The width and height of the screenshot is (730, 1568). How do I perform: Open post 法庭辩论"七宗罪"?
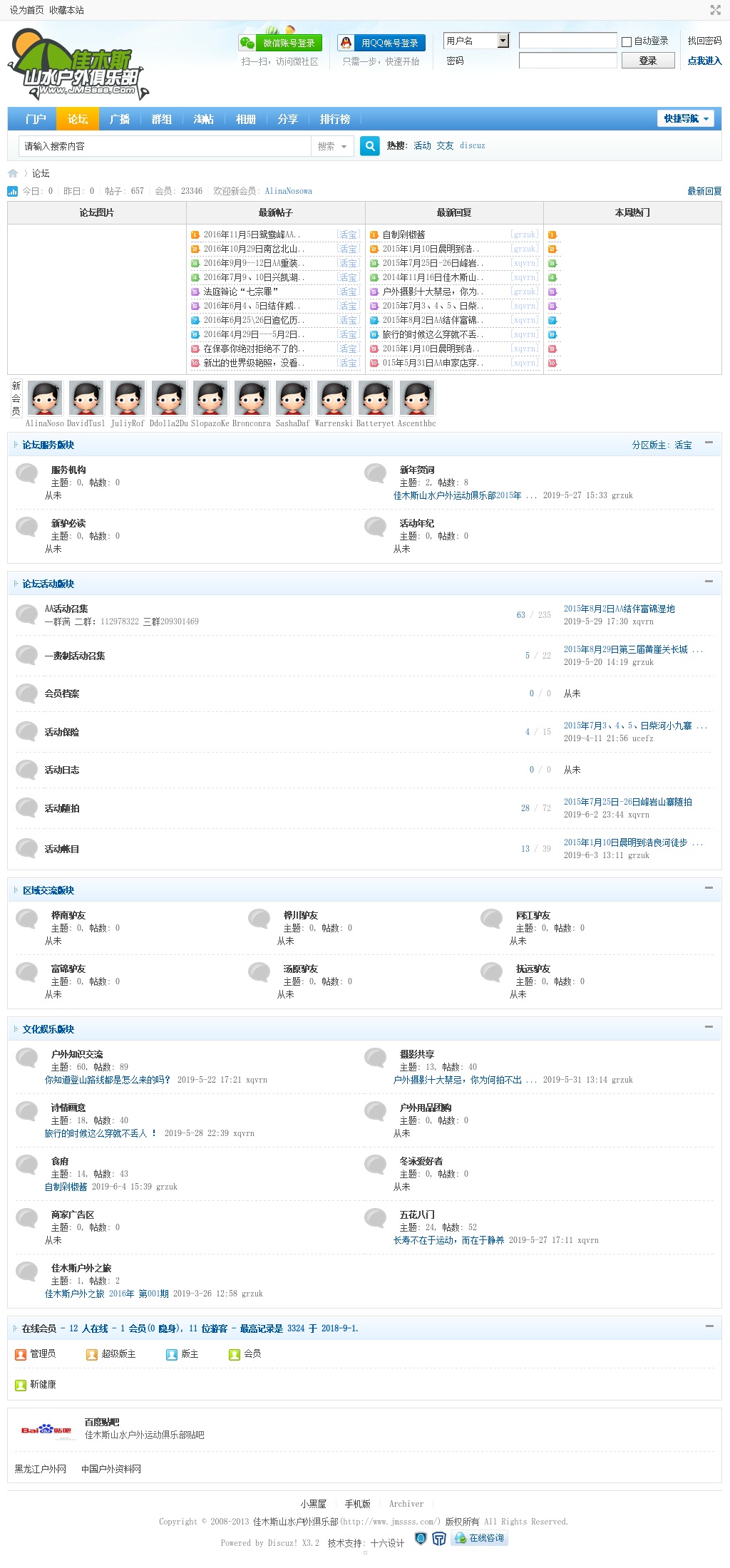[240, 292]
